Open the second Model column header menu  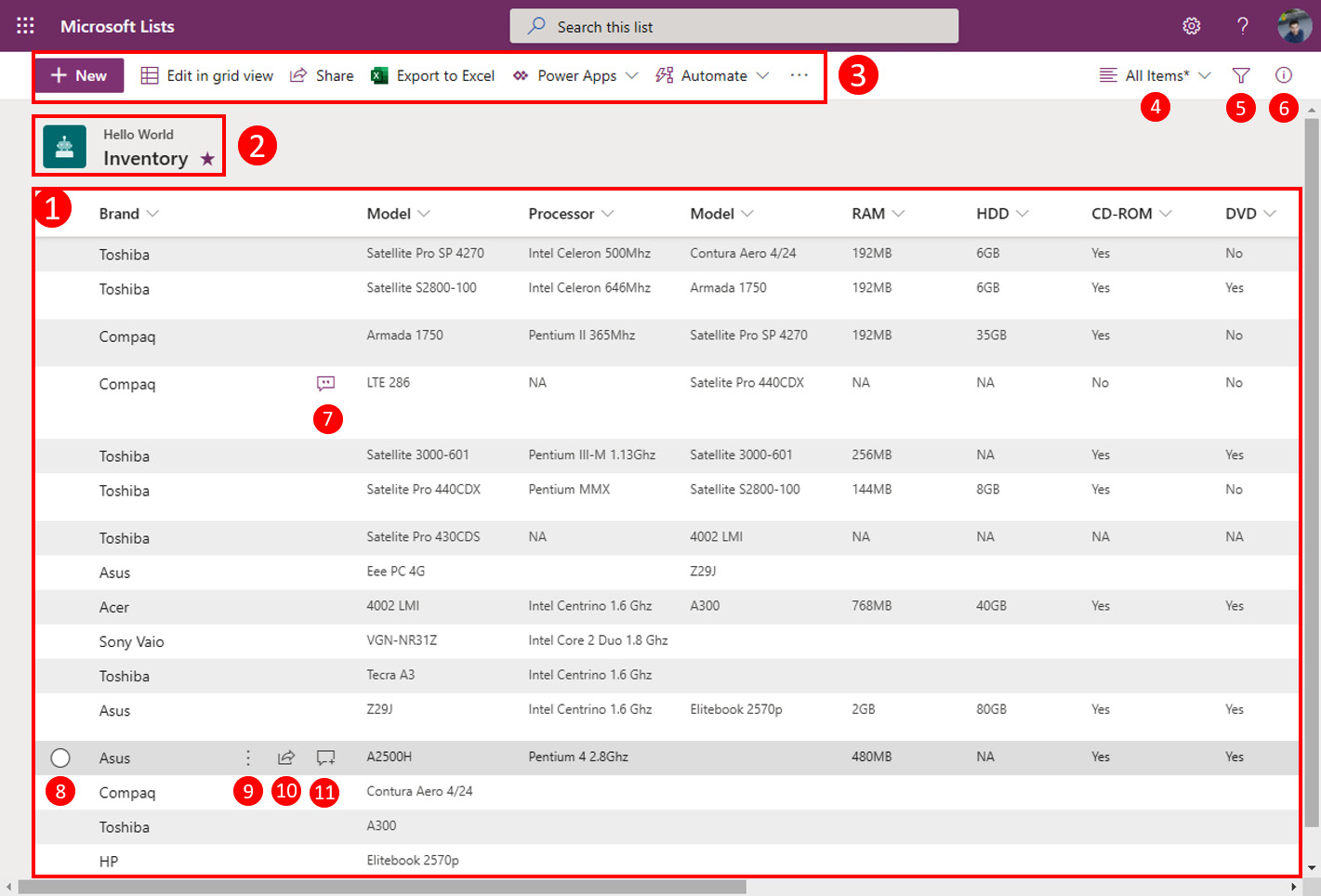pos(721,214)
